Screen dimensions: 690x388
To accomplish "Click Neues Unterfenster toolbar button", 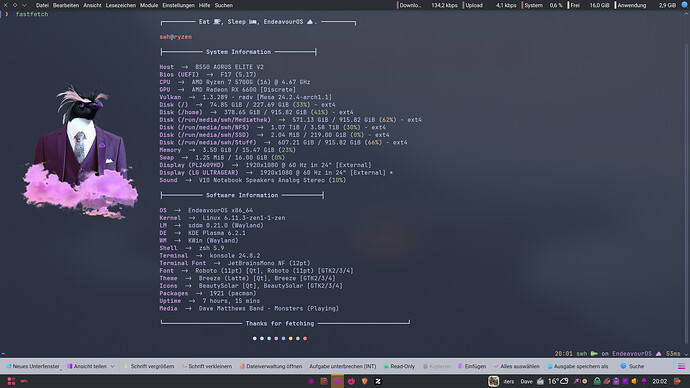I will (x=33, y=366).
